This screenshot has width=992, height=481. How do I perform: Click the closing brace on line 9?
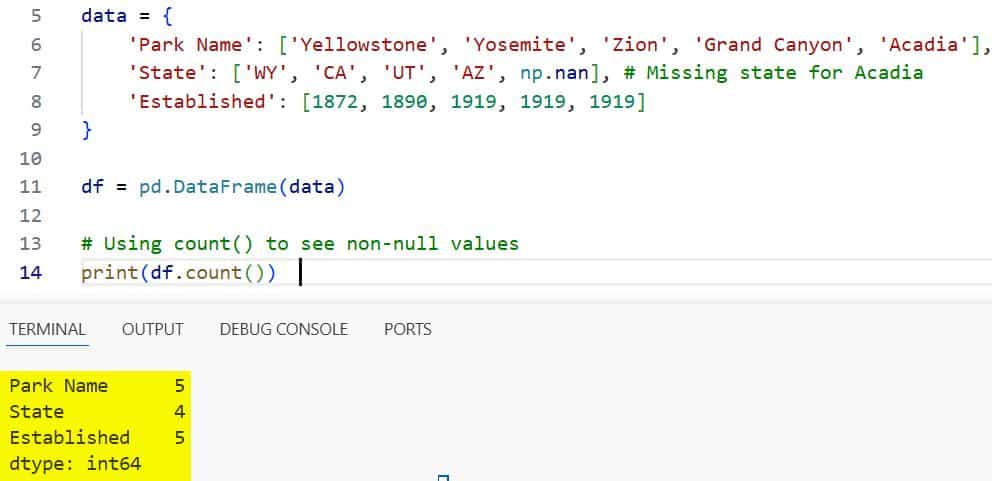point(87,130)
